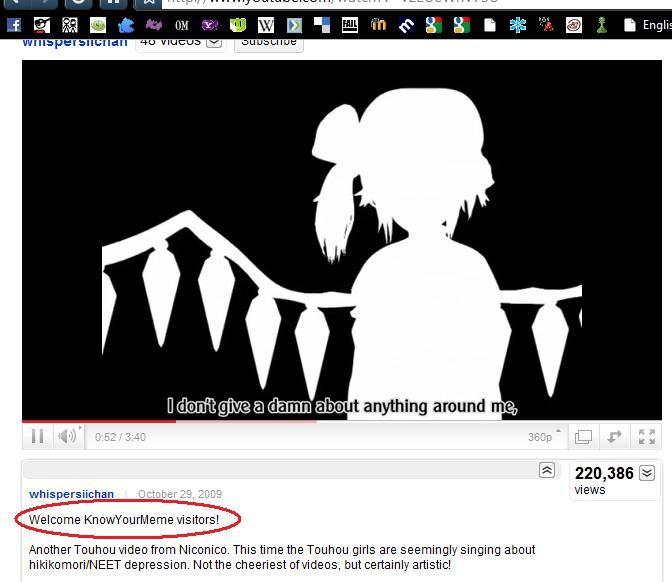Viewport: 672px width, 582px height.
Task: Open the orange 'in' lettered bookmark
Action: (378, 25)
